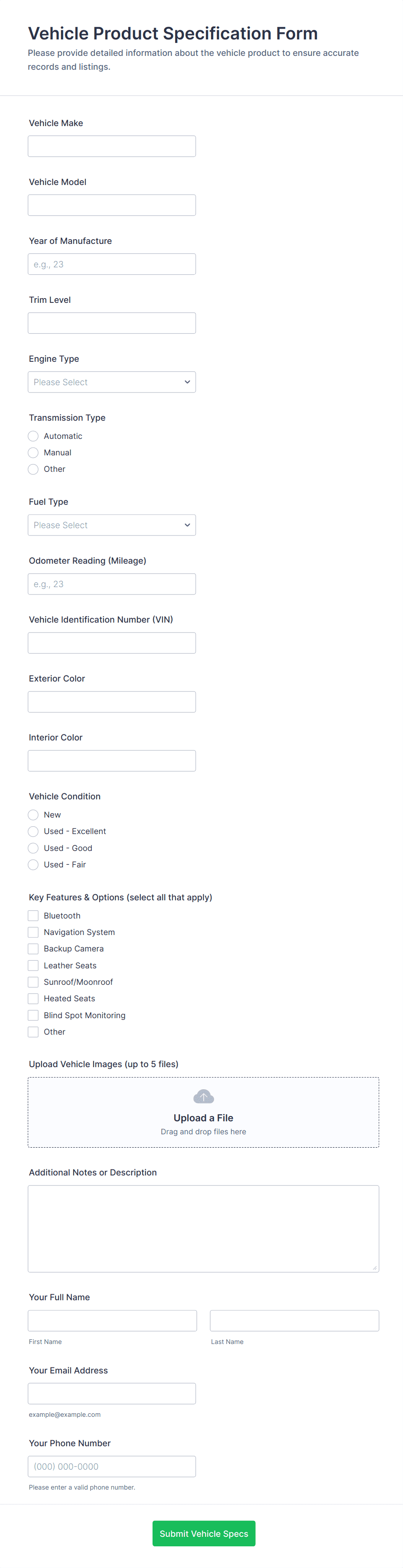Focus the Vehicle Make input field
The image size is (403, 1568).
(x=111, y=146)
